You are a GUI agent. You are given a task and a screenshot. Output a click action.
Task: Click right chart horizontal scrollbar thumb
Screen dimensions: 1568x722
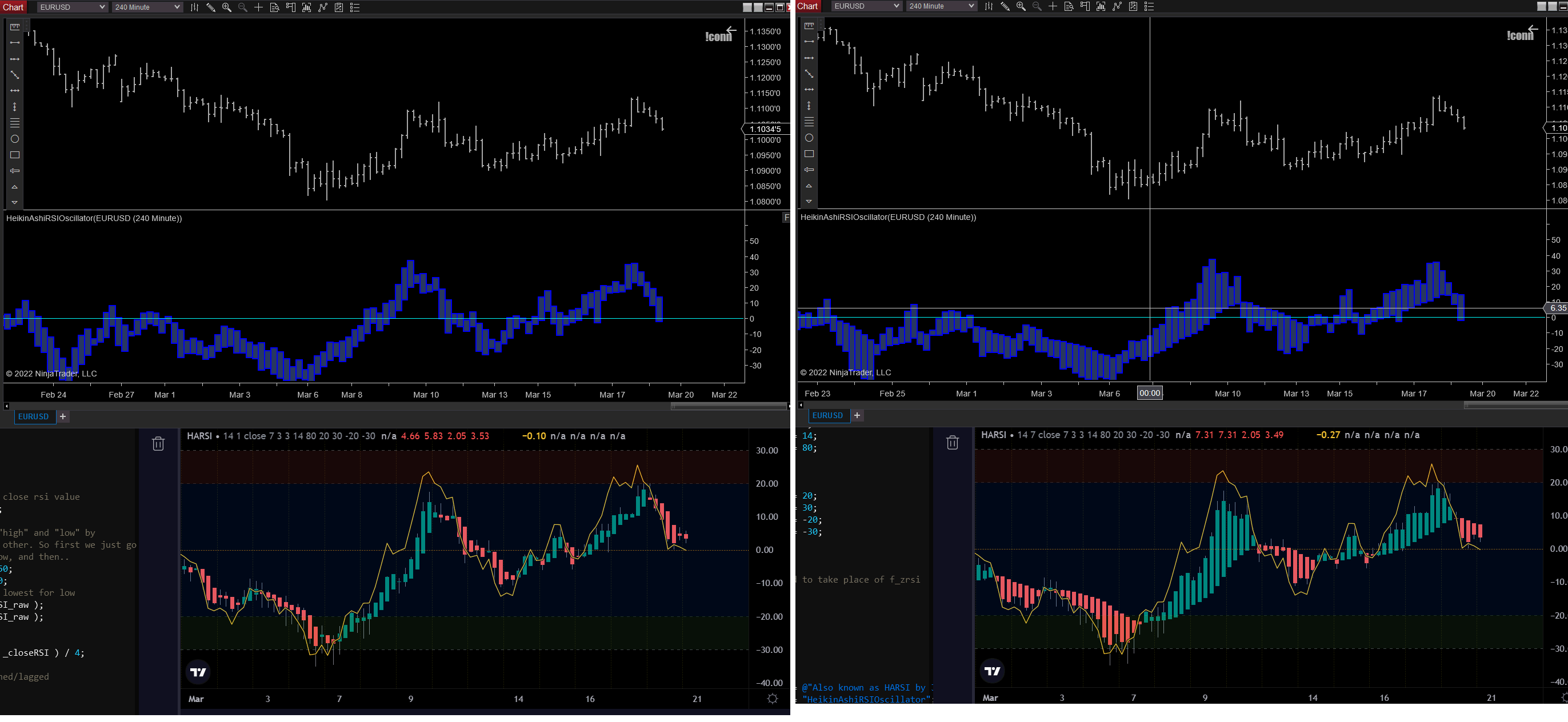point(1515,405)
